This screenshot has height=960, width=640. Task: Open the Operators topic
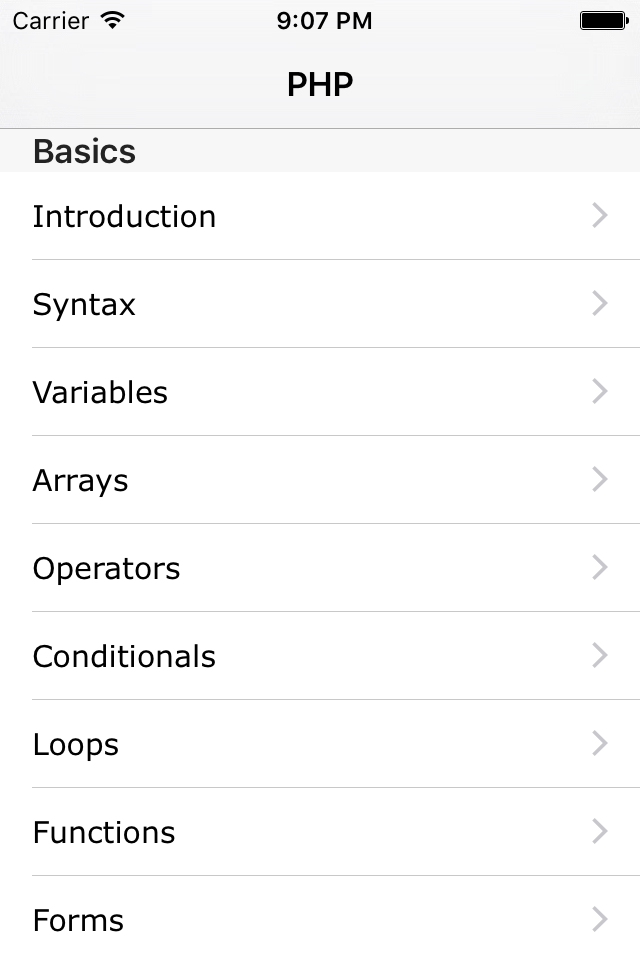[x=106, y=568]
